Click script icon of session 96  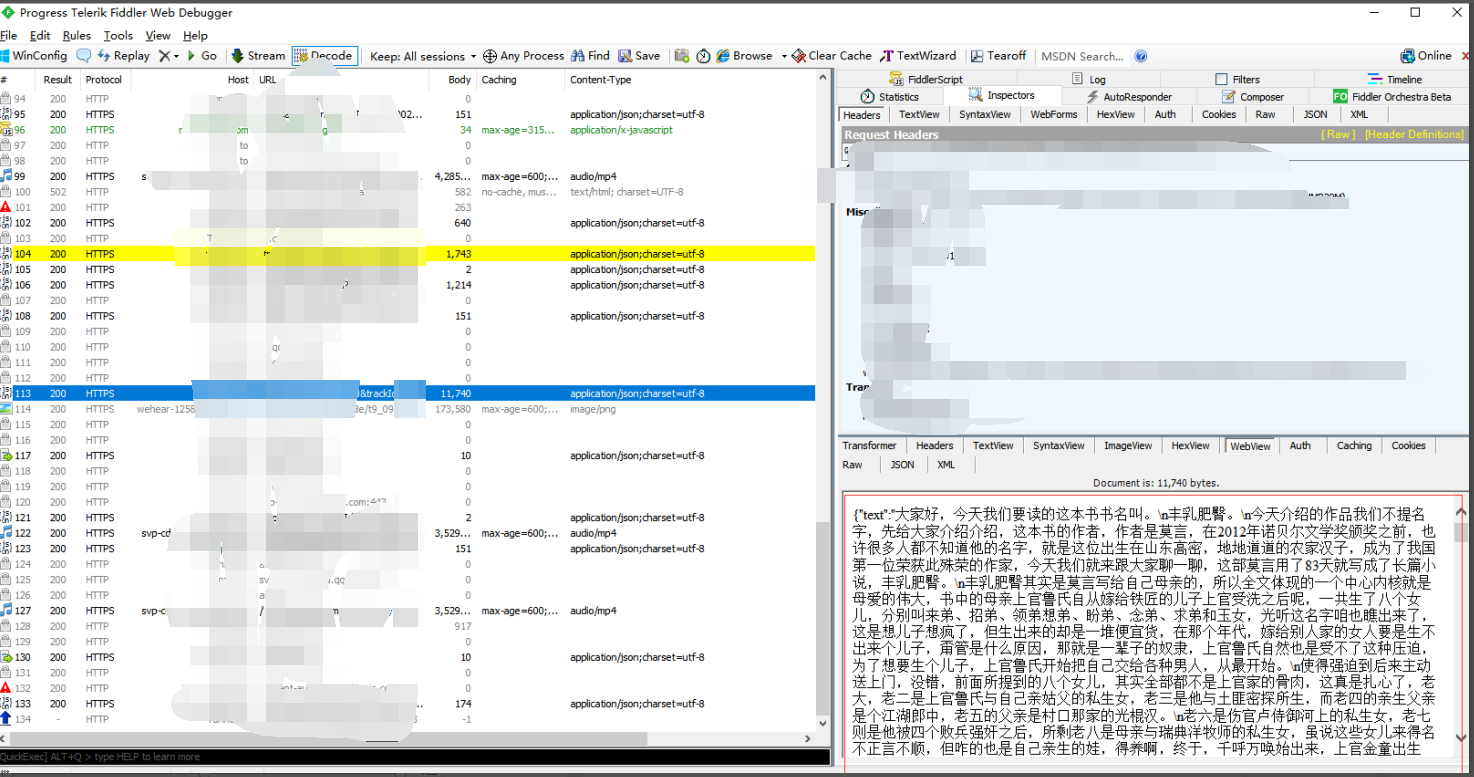6,130
